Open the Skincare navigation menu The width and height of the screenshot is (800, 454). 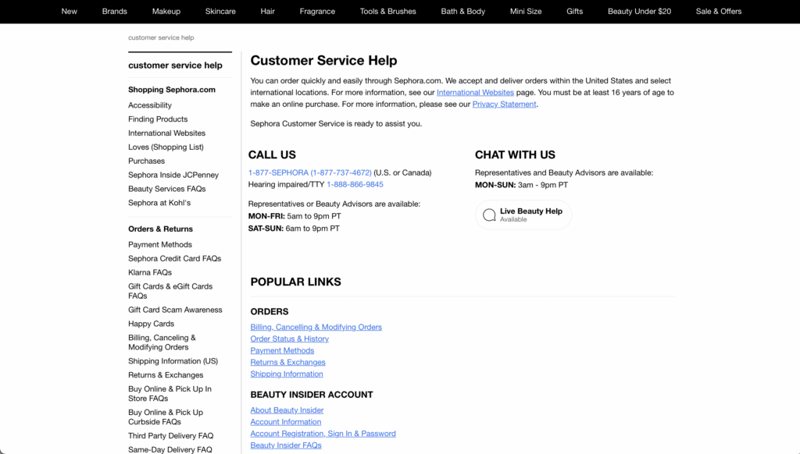[220, 11]
